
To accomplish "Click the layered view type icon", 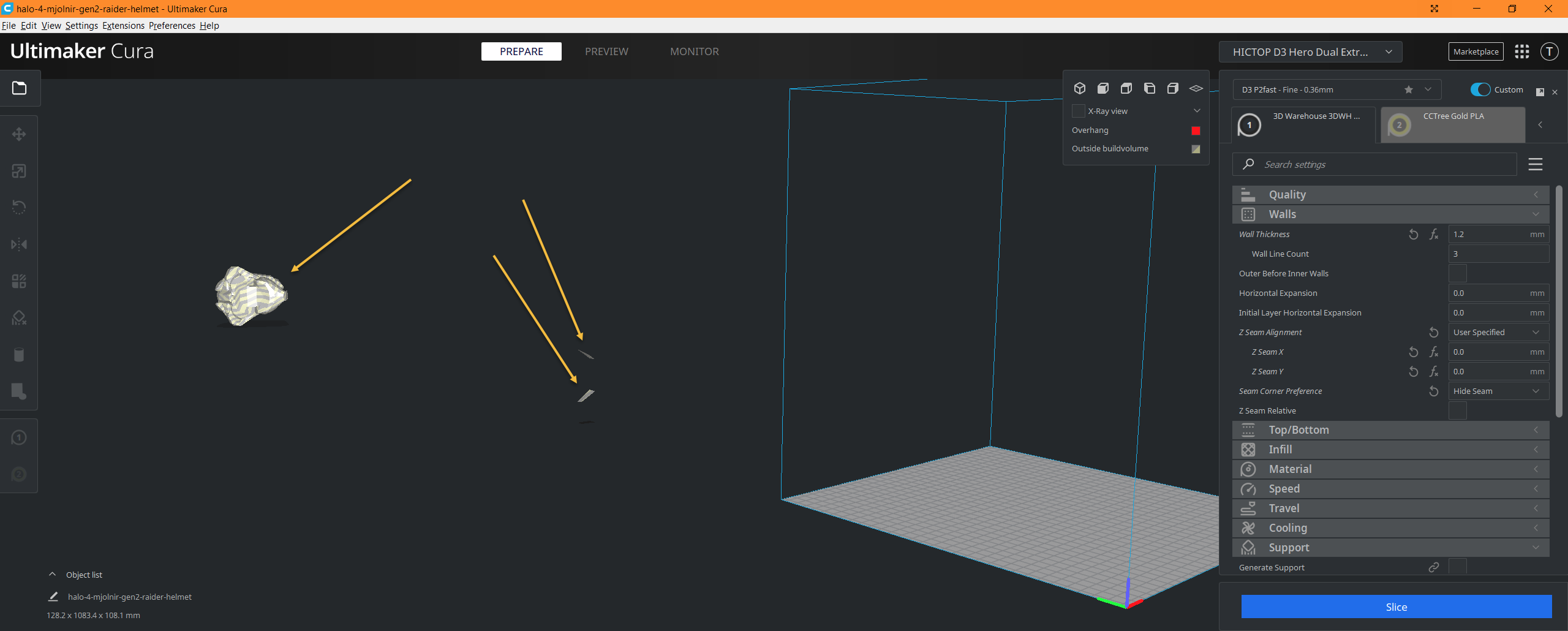I will pos(1196,88).
